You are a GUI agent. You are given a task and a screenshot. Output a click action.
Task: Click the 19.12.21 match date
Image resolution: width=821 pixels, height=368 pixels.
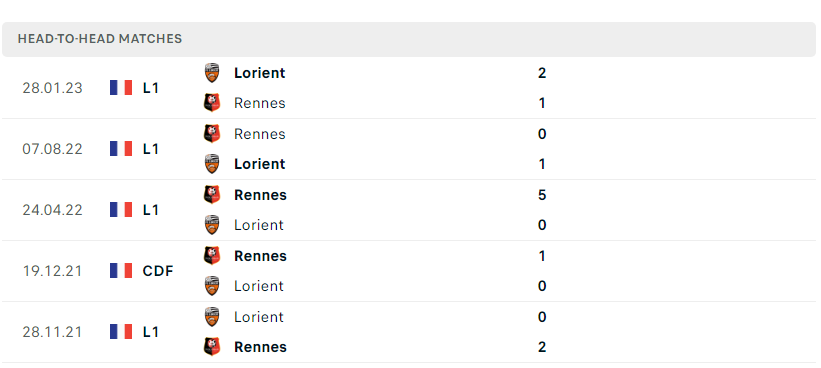(x=52, y=271)
